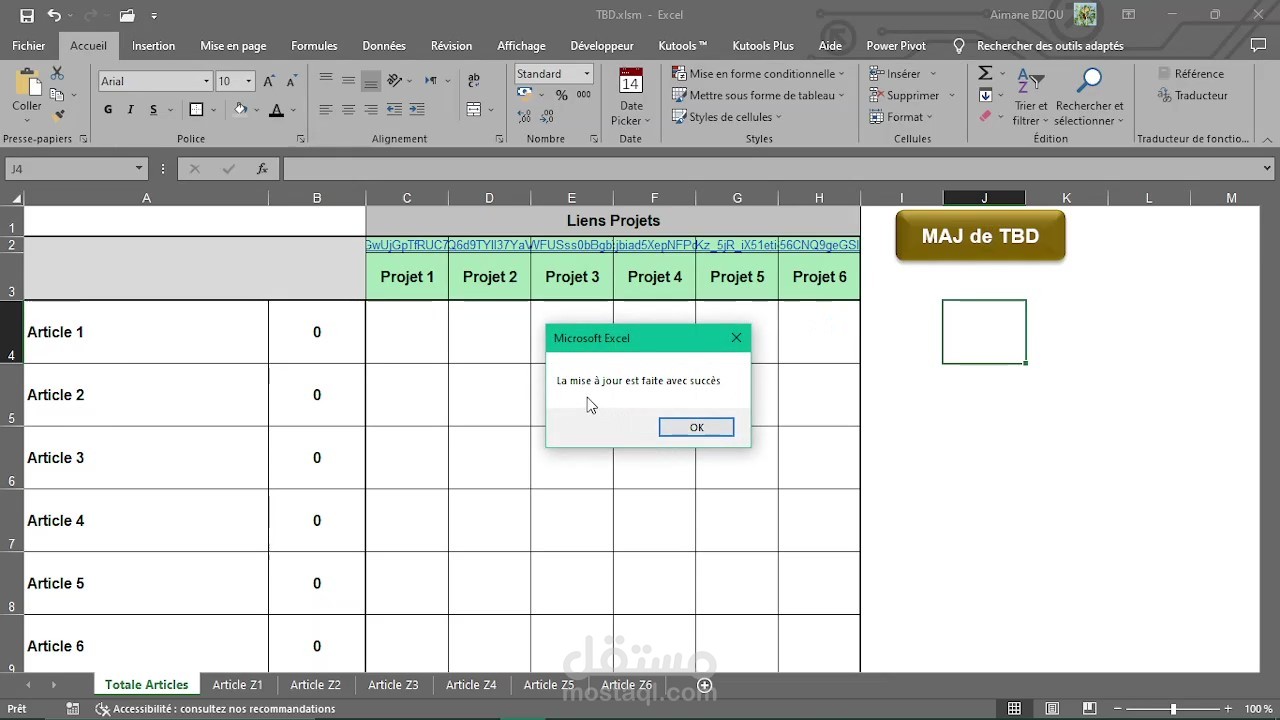Click the Fill down arrow icon

pos(985,95)
